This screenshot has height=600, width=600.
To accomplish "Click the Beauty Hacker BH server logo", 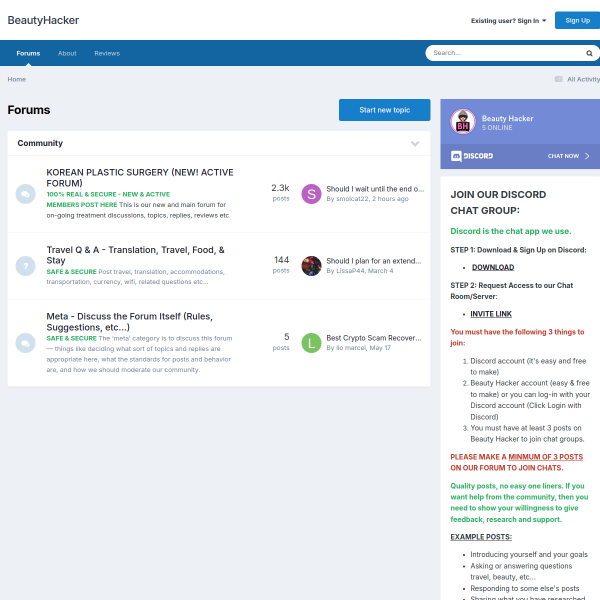I will click(x=463, y=122).
